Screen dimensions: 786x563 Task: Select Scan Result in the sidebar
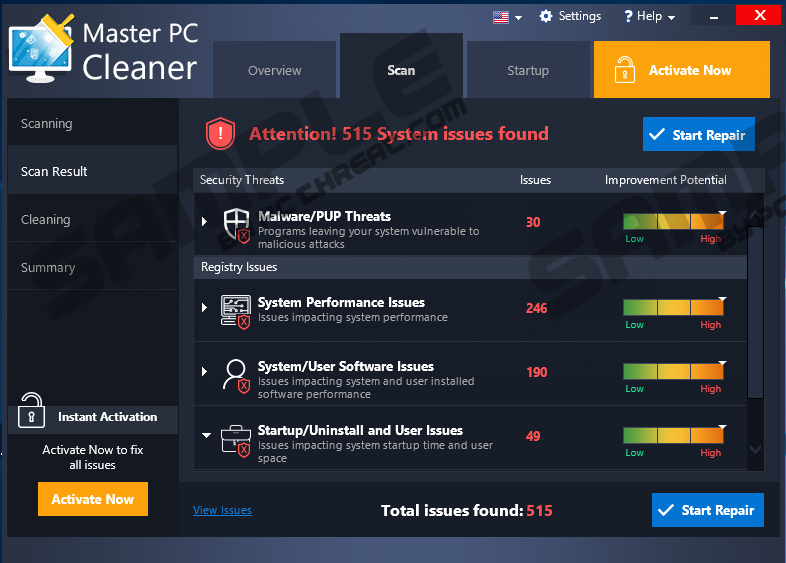pyautogui.click(x=55, y=172)
